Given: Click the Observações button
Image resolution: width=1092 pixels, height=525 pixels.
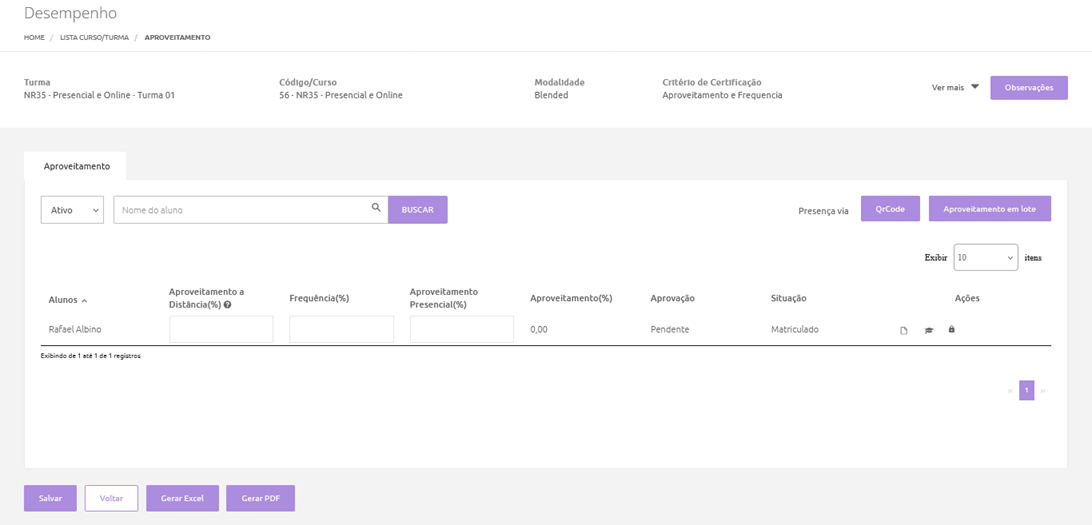Looking at the screenshot, I should (x=1028, y=87).
